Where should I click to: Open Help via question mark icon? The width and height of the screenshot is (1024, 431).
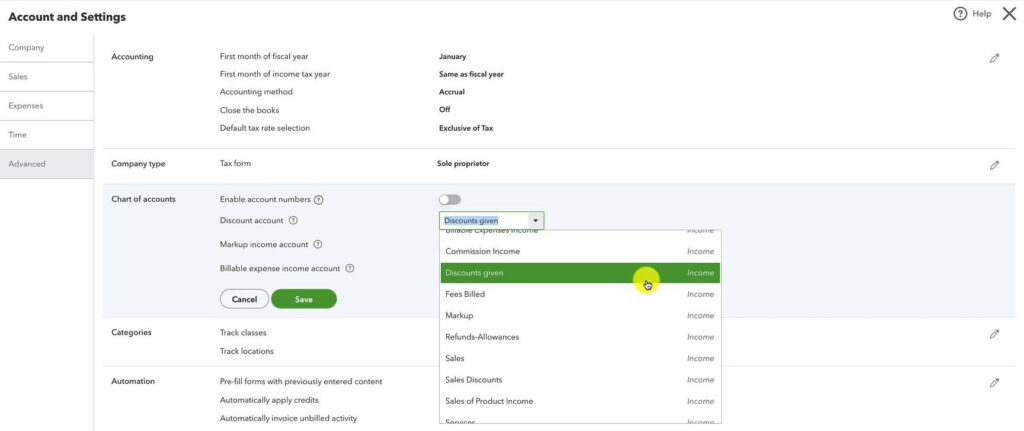(959, 14)
